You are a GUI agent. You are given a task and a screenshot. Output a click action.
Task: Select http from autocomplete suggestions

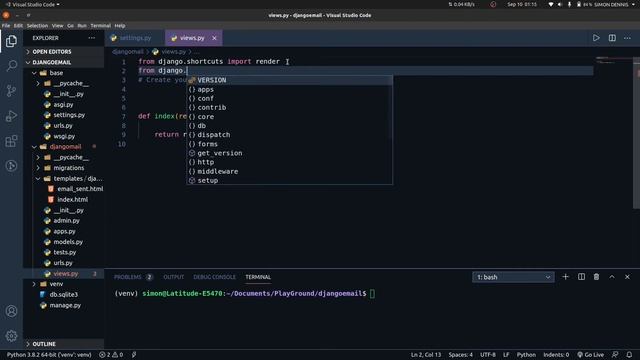point(289,162)
